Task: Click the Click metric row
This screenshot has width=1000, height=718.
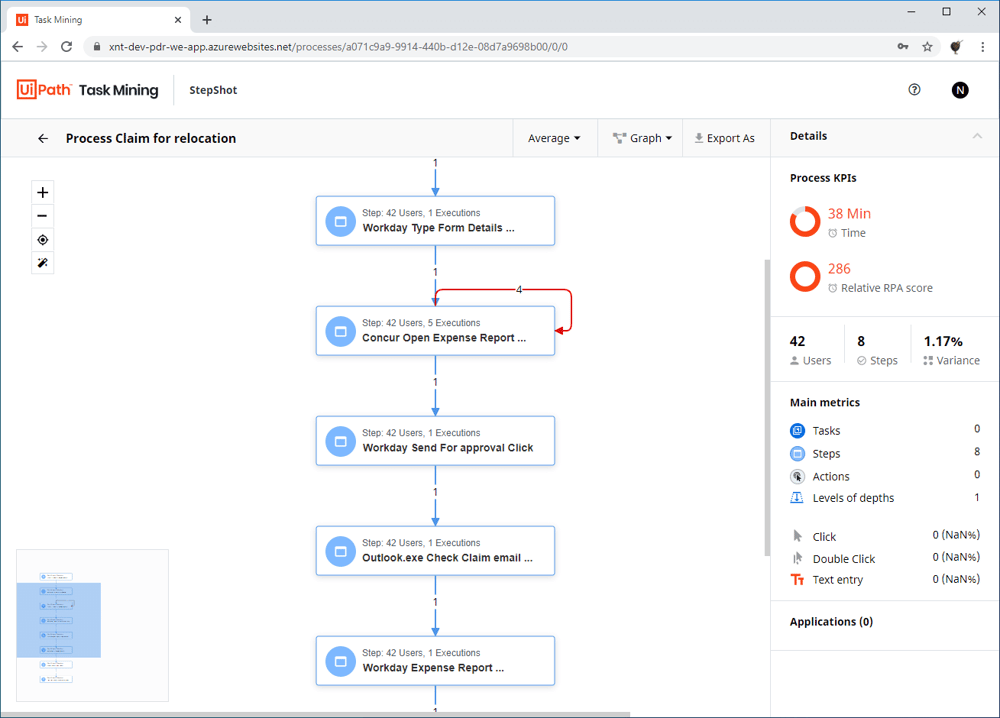Action: click(885, 536)
